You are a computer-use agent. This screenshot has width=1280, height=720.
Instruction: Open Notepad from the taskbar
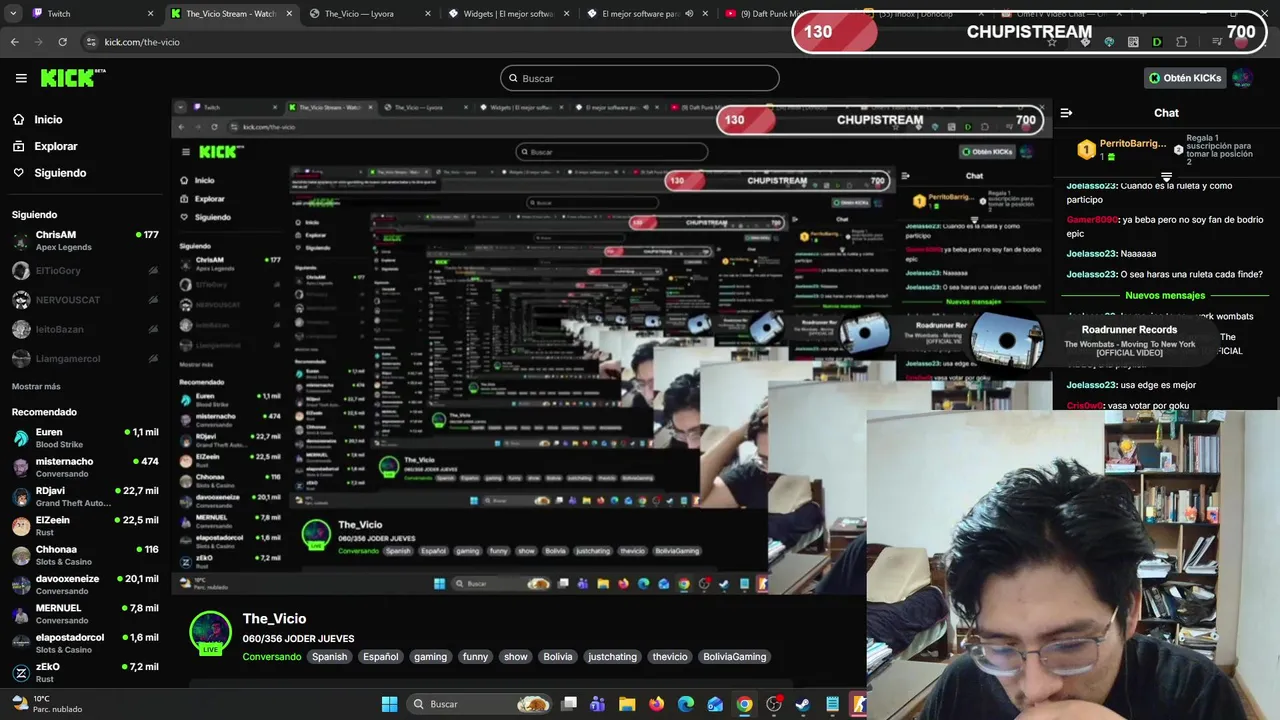(832, 704)
